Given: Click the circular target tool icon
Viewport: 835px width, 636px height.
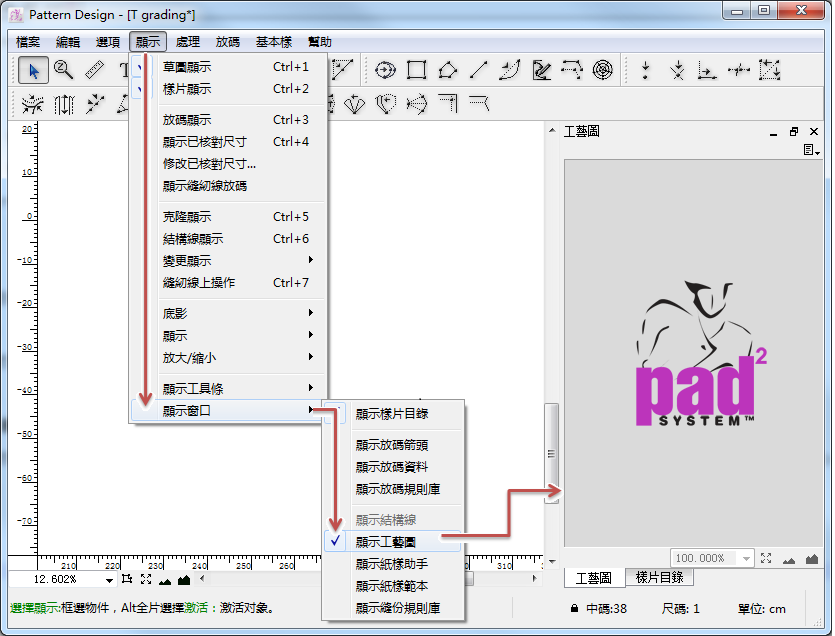Looking at the screenshot, I should click(602, 70).
